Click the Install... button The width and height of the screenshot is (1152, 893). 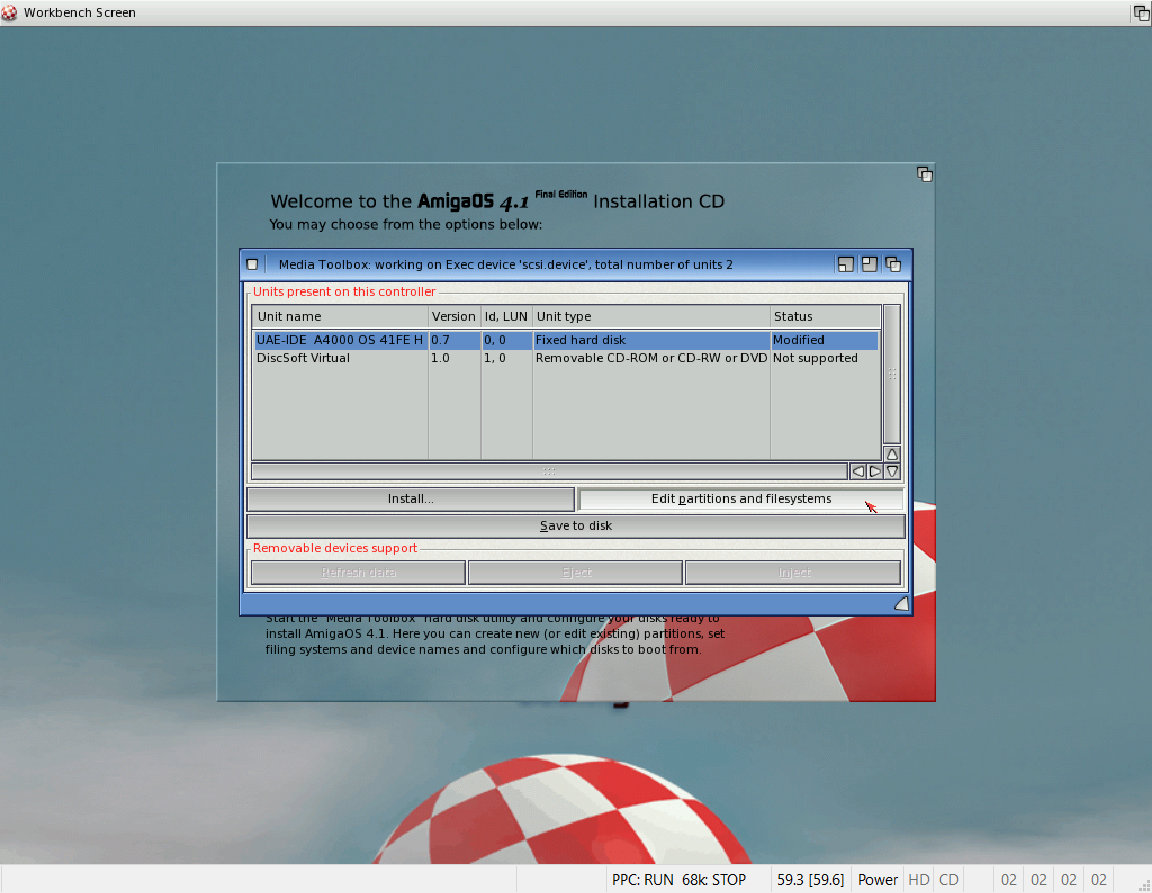click(x=411, y=499)
